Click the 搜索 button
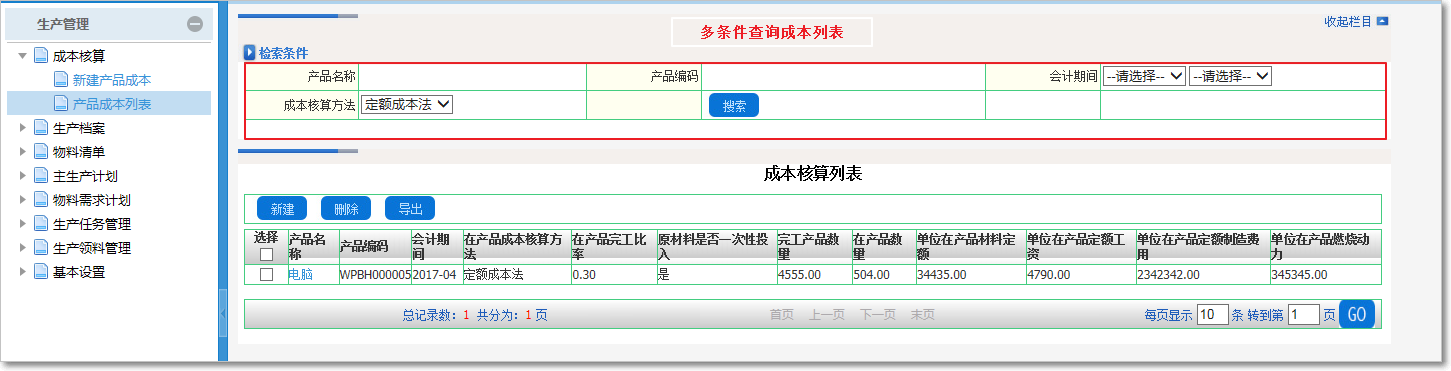 (x=734, y=105)
